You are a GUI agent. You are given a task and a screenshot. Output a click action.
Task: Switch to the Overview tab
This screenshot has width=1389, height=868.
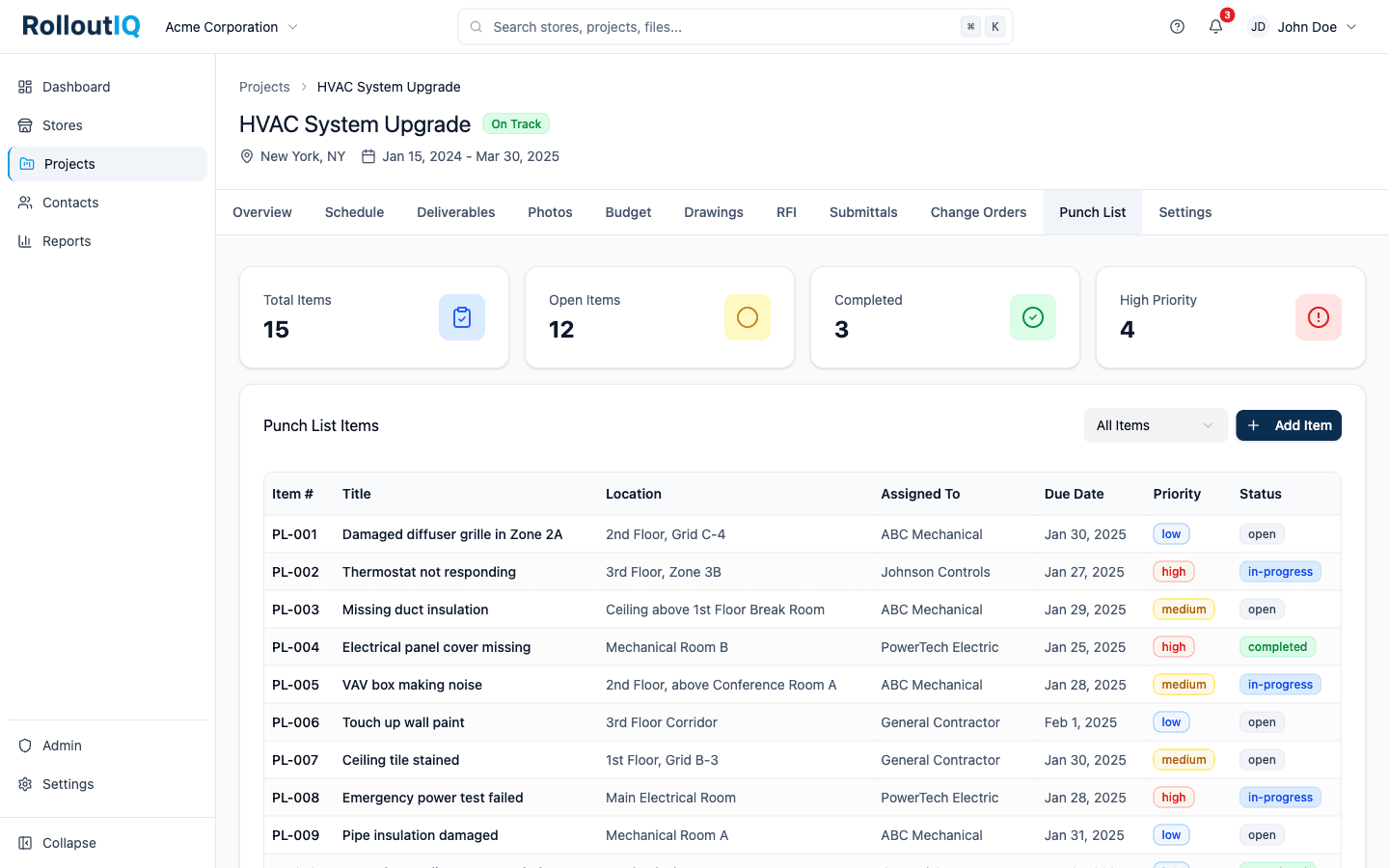coord(262,212)
